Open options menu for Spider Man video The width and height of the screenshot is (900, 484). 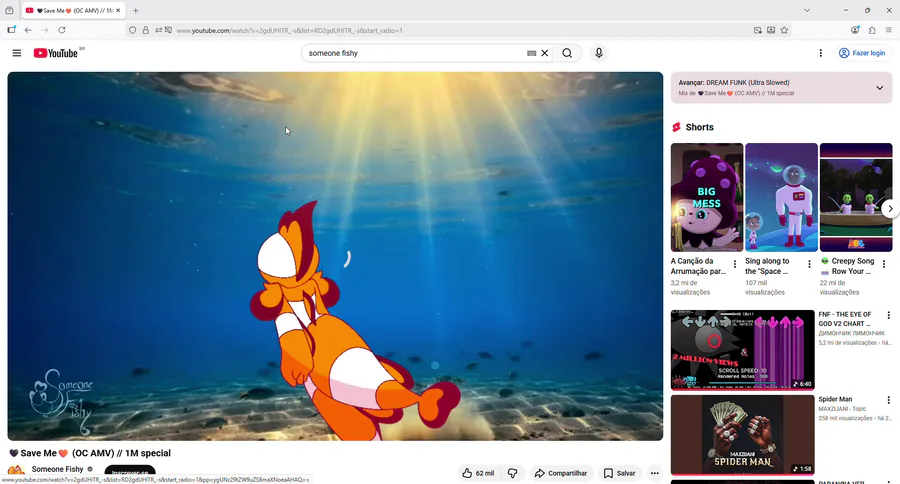point(889,400)
